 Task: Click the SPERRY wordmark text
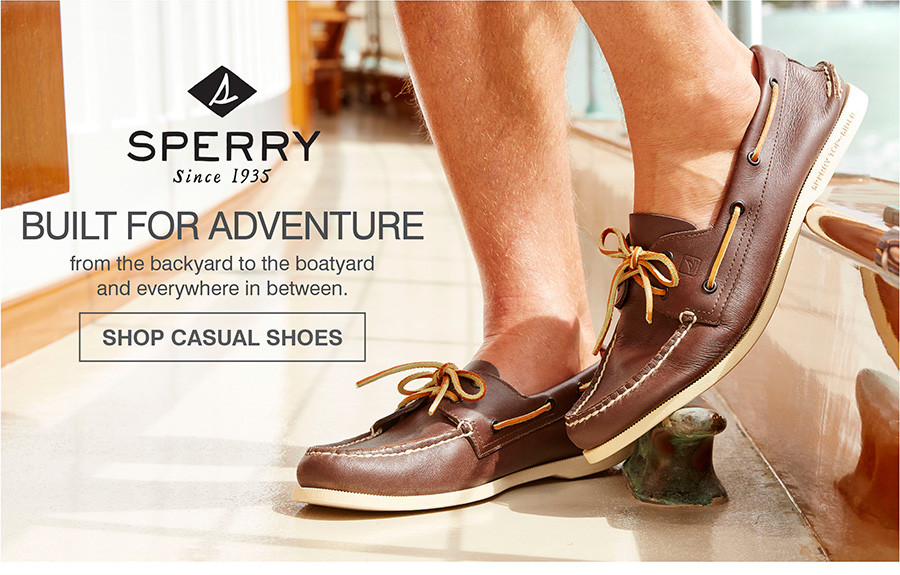pos(223,146)
